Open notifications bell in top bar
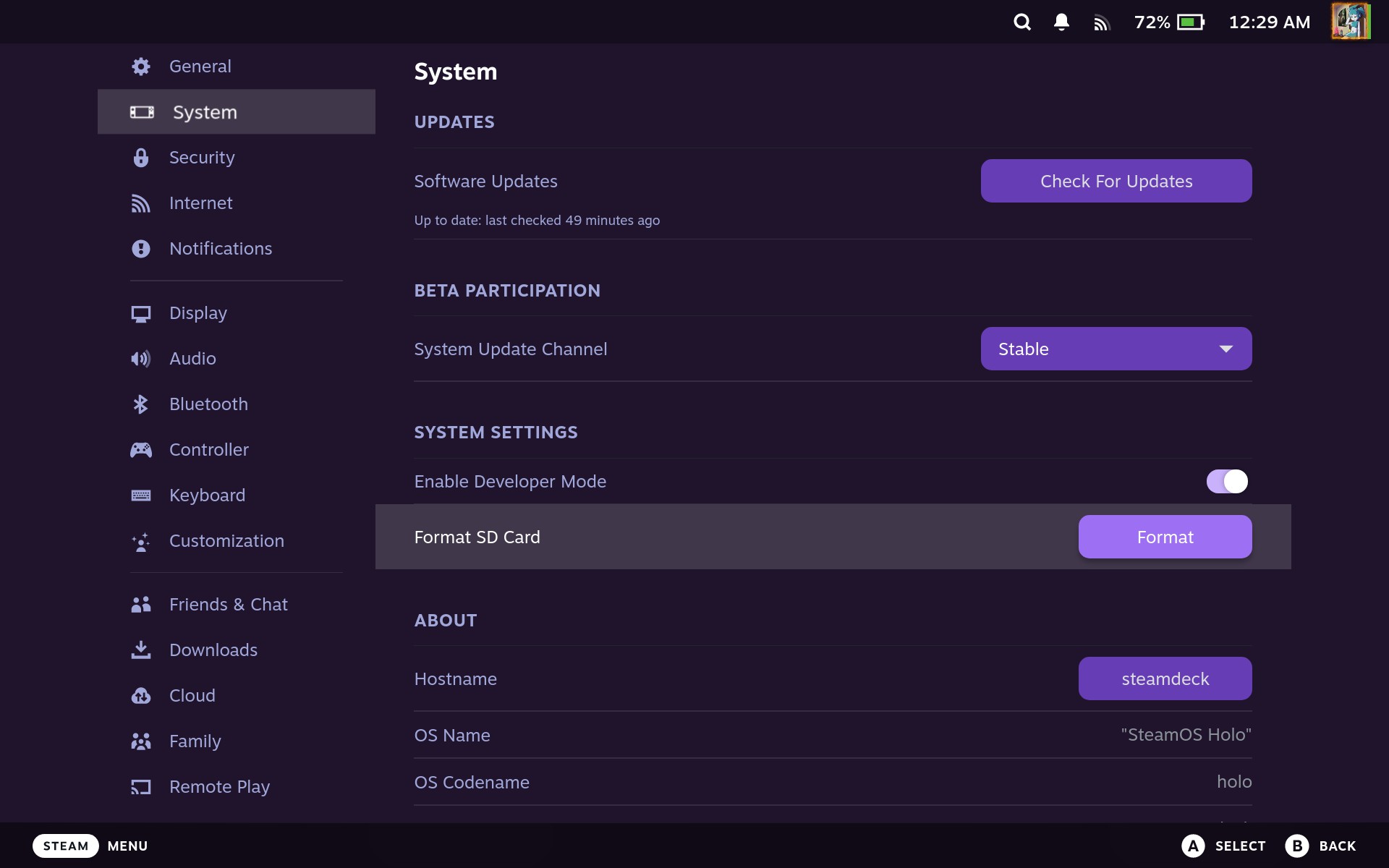The image size is (1389, 868). pos(1061,22)
